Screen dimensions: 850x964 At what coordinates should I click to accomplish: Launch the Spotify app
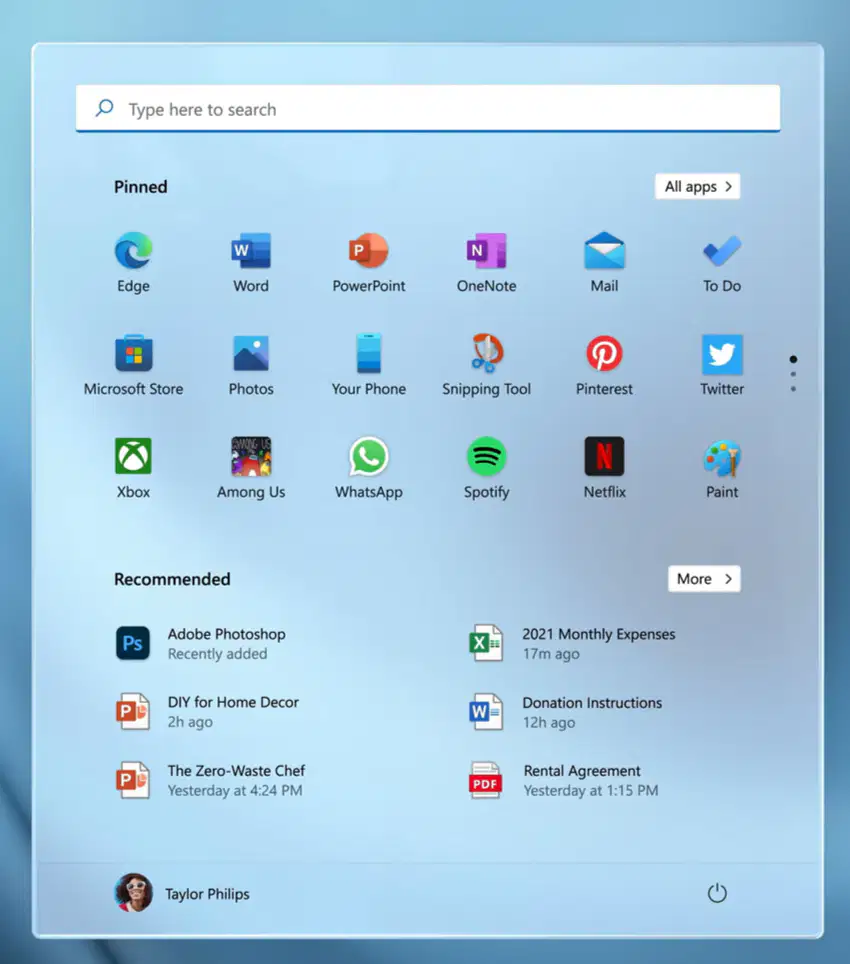[486, 468]
